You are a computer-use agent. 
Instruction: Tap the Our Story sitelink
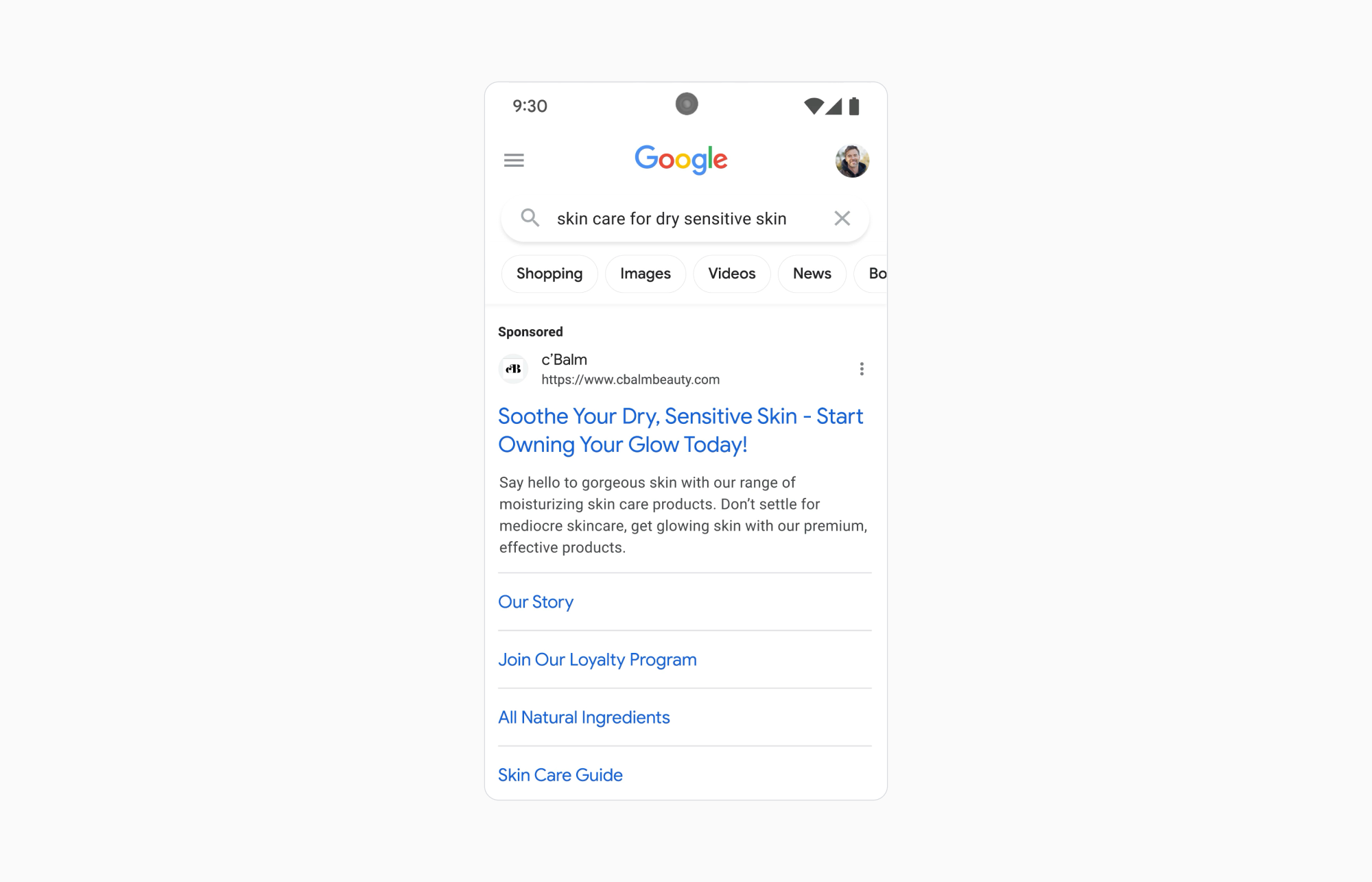pyautogui.click(x=536, y=602)
